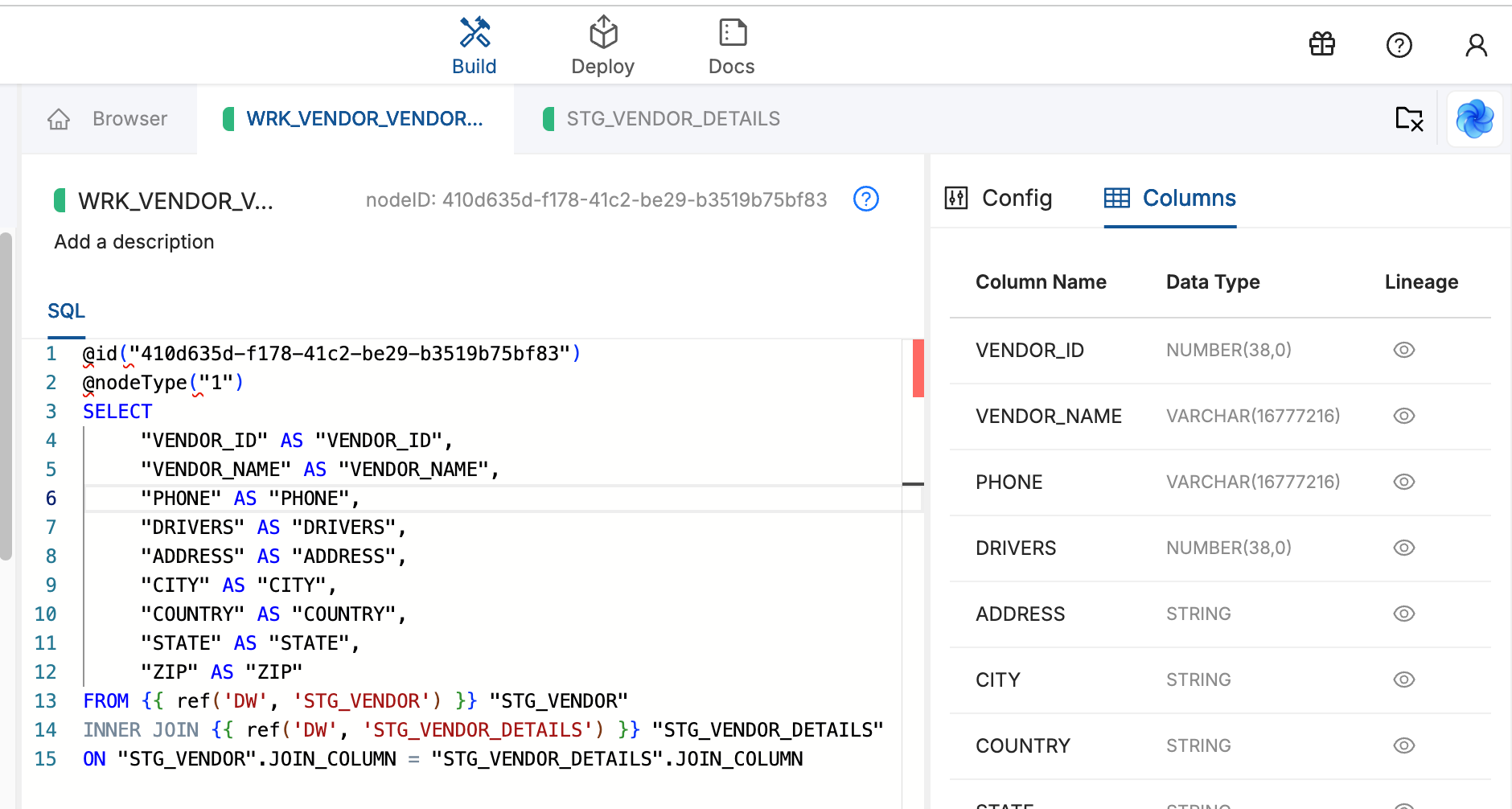Viewport: 1512px width, 809px height.
Task: Select ADDRESS column name cell
Action: pos(1020,614)
